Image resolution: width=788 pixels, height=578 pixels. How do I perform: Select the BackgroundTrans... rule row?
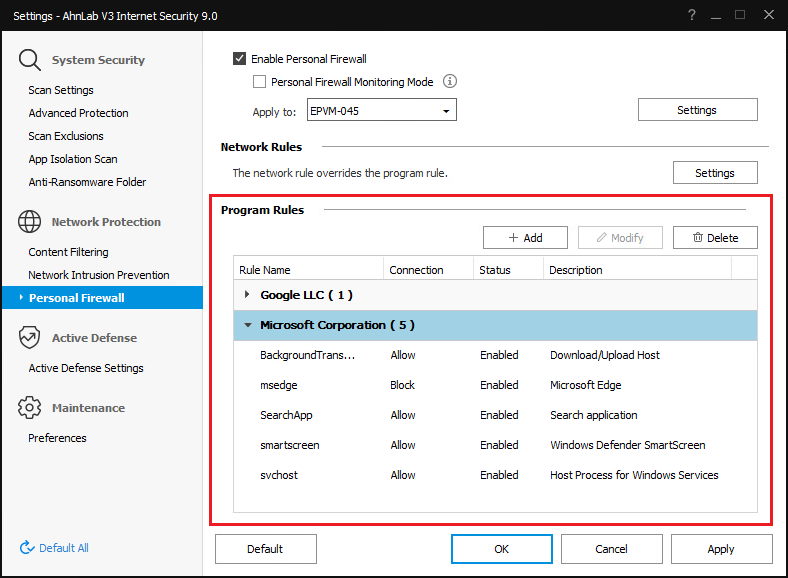click(495, 355)
